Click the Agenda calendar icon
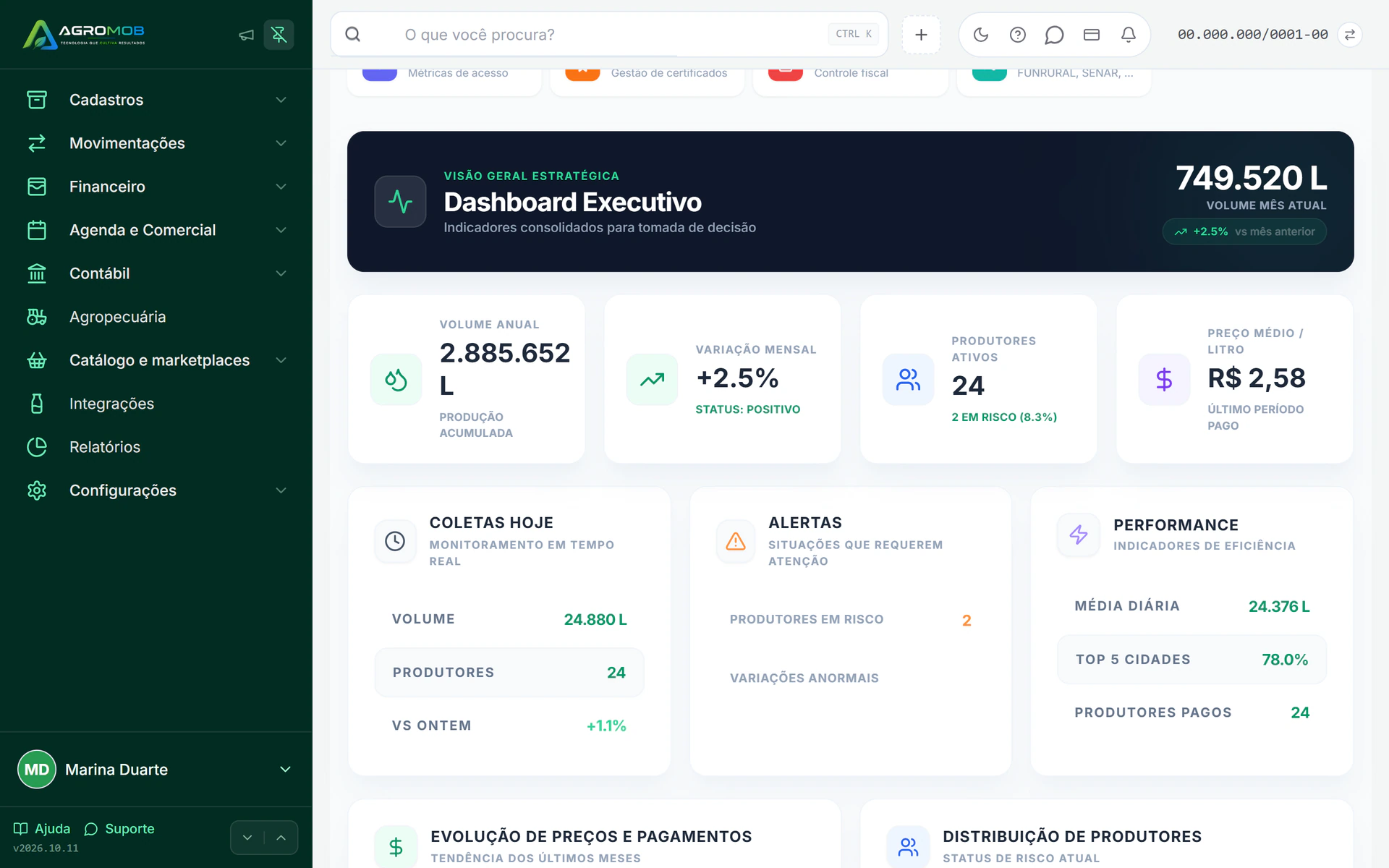Screen dimensions: 1389x868 coord(37,230)
